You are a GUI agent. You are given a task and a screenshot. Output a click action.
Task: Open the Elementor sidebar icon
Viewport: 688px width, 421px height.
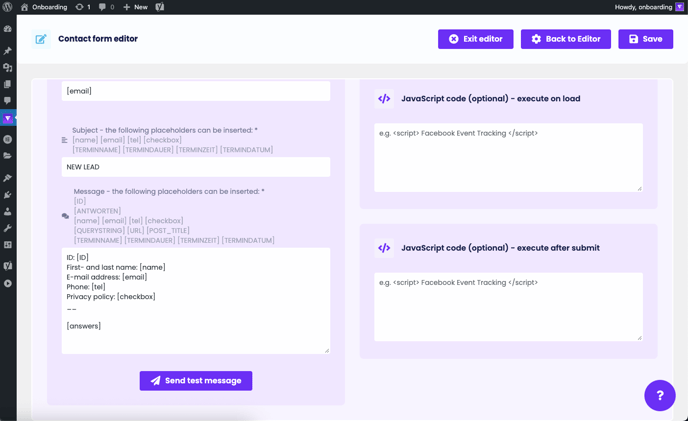(x=7, y=140)
